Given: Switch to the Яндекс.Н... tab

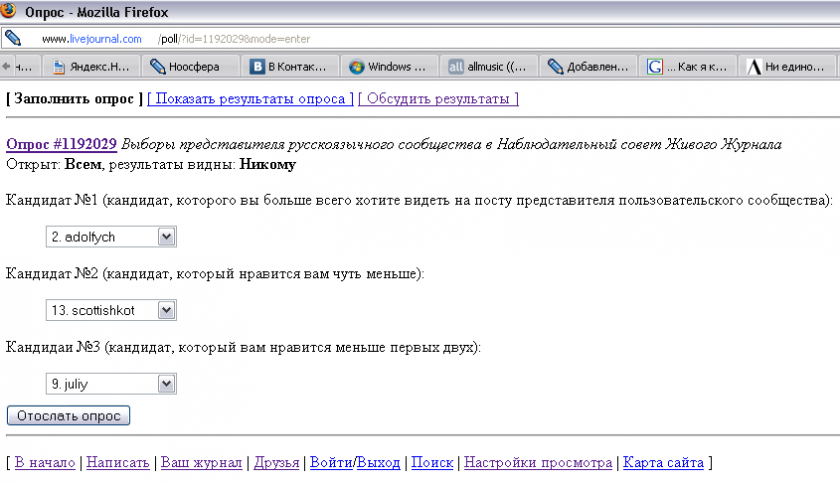Looking at the screenshot, I should [x=92, y=66].
